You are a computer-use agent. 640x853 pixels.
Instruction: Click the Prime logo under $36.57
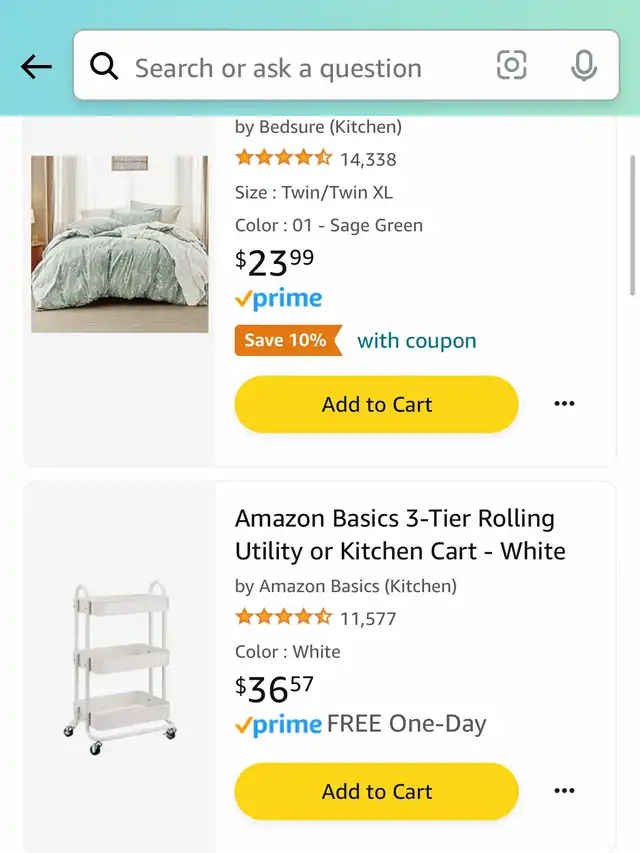[x=279, y=725]
